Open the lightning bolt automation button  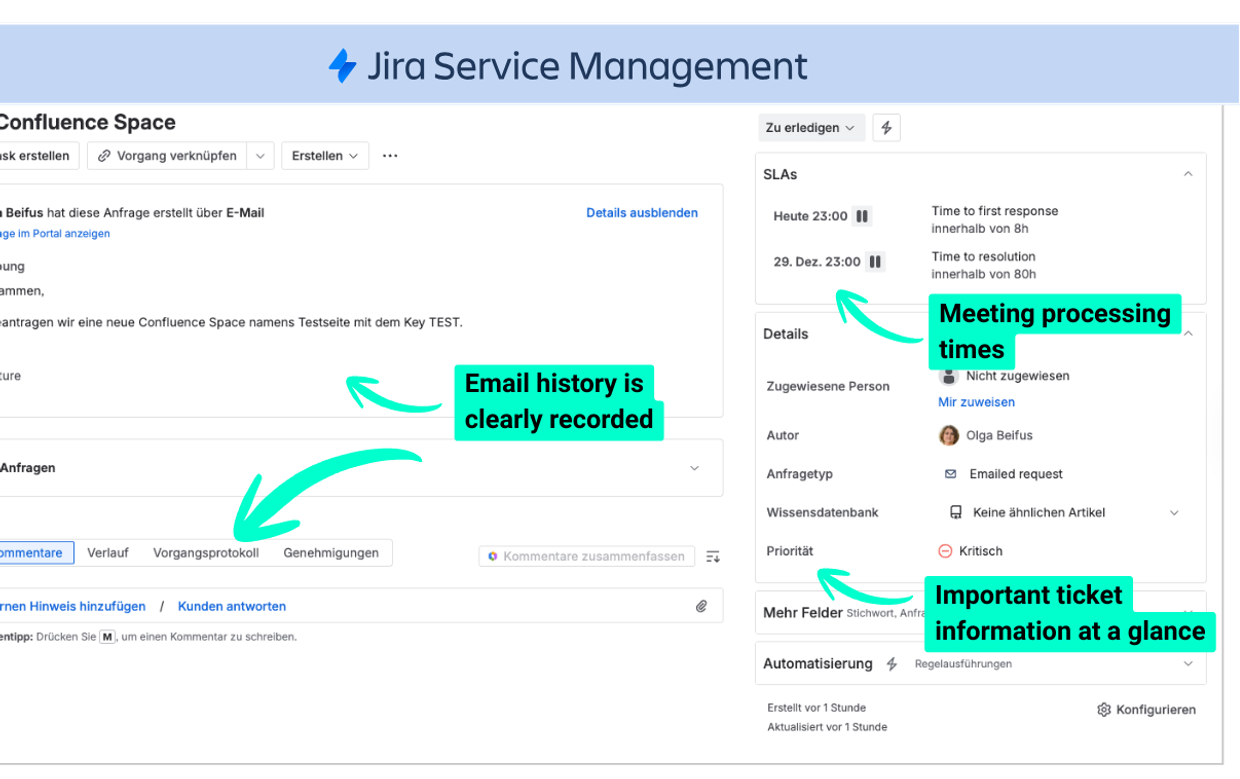886,128
